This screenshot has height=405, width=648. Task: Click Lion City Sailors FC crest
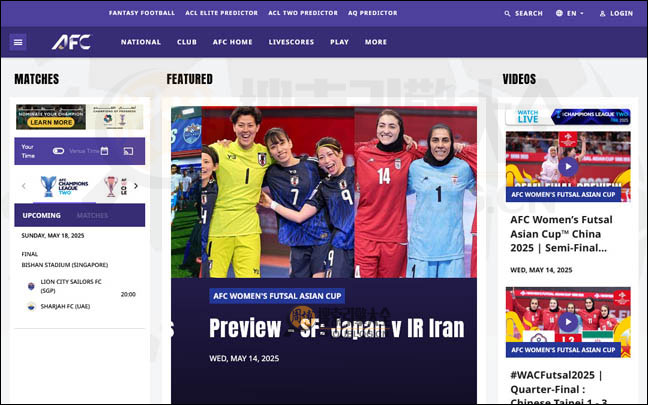click(x=31, y=286)
